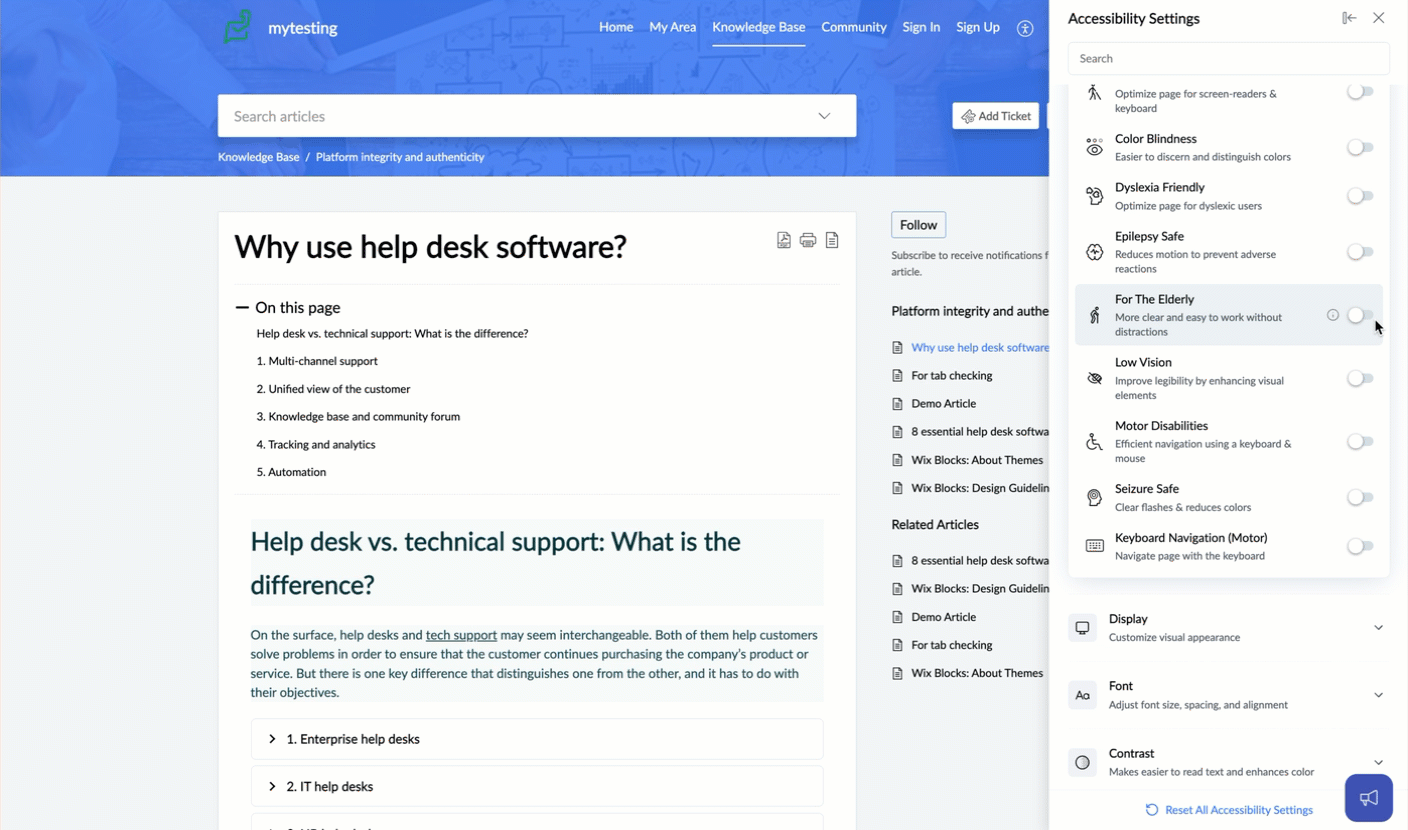Toggle the screen-readers & keyboard optimization switch
This screenshot has height=830, width=1408.
[1360, 92]
